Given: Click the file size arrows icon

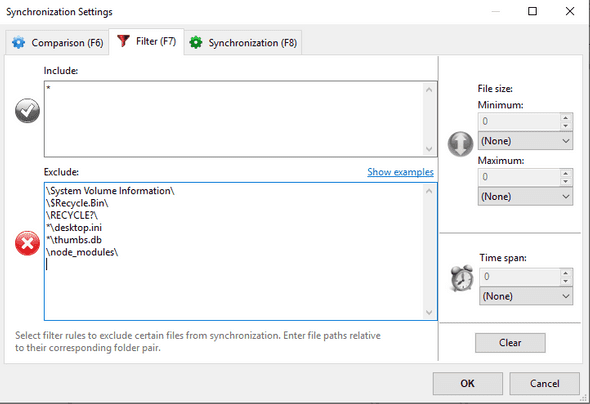Looking at the screenshot, I should coord(460,144).
